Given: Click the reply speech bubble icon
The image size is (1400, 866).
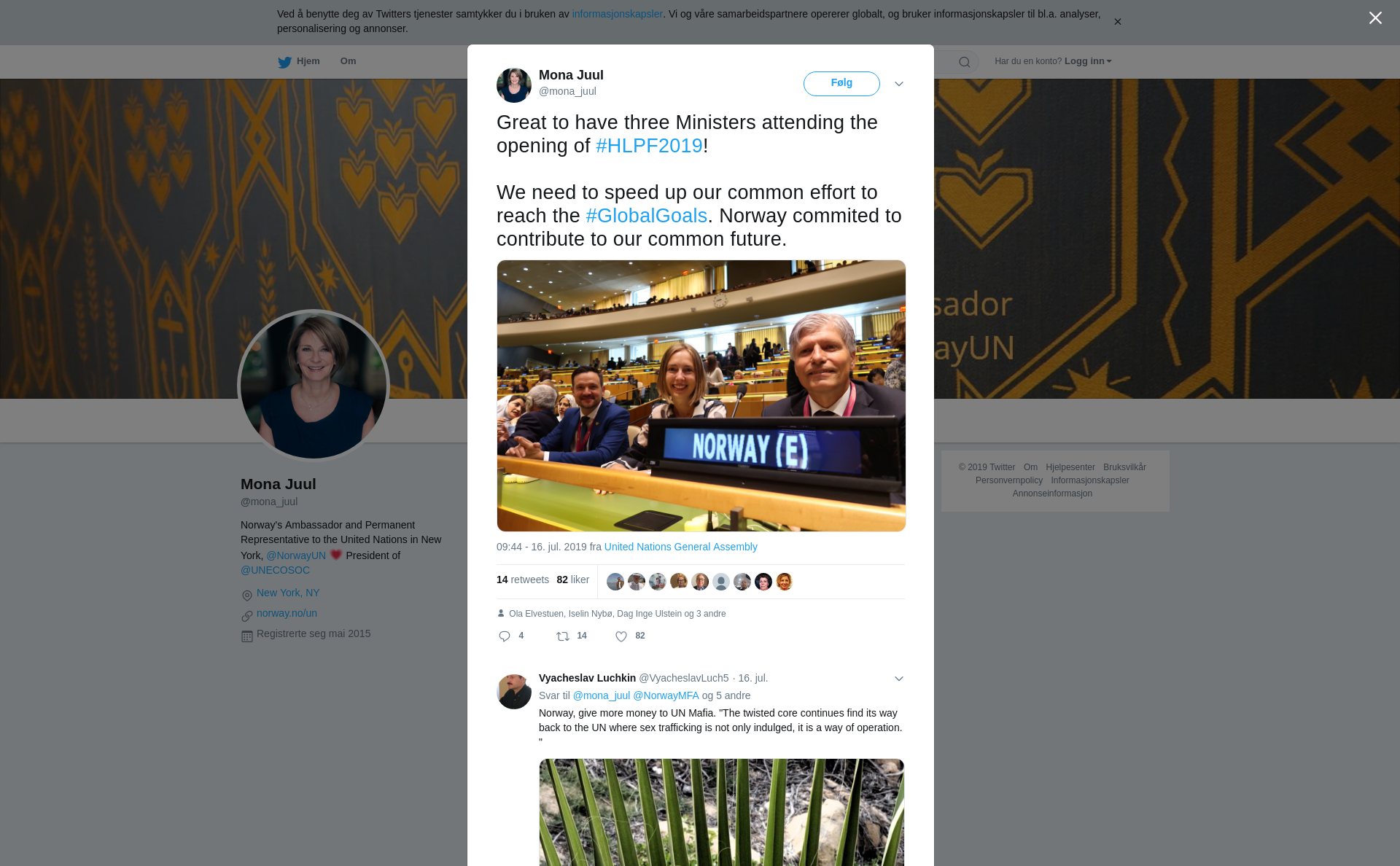Looking at the screenshot, I should point(505,636).
